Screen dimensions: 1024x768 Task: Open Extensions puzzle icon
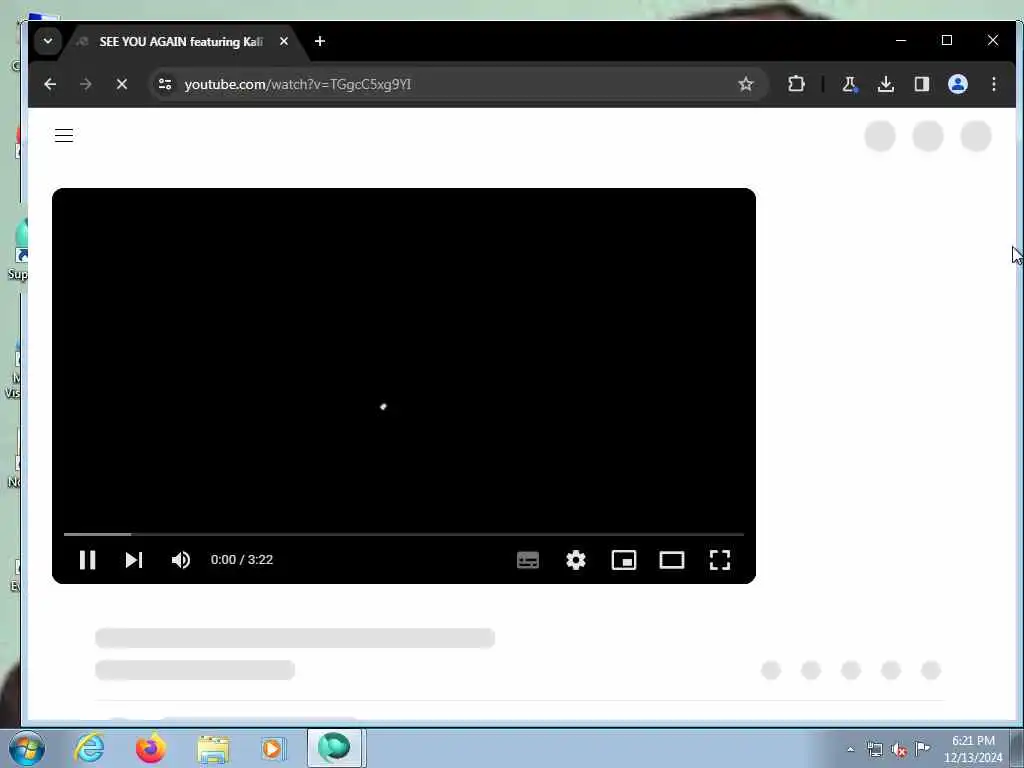tap(796, 84)
